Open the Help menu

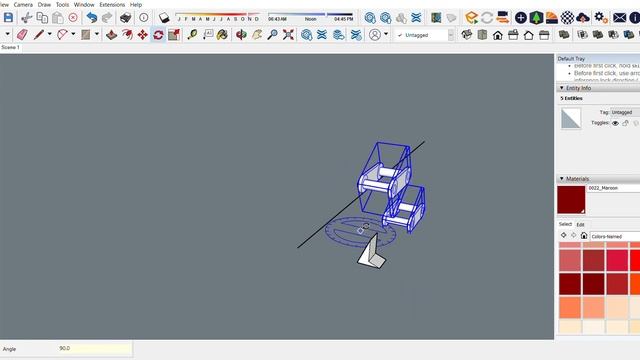pos(136,4)
